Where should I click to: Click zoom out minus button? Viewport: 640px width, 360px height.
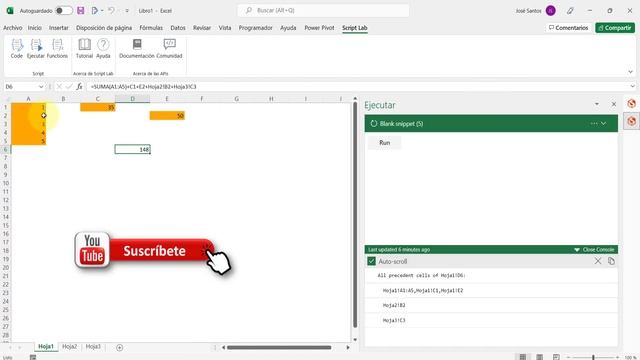click(x=568, y=358)
